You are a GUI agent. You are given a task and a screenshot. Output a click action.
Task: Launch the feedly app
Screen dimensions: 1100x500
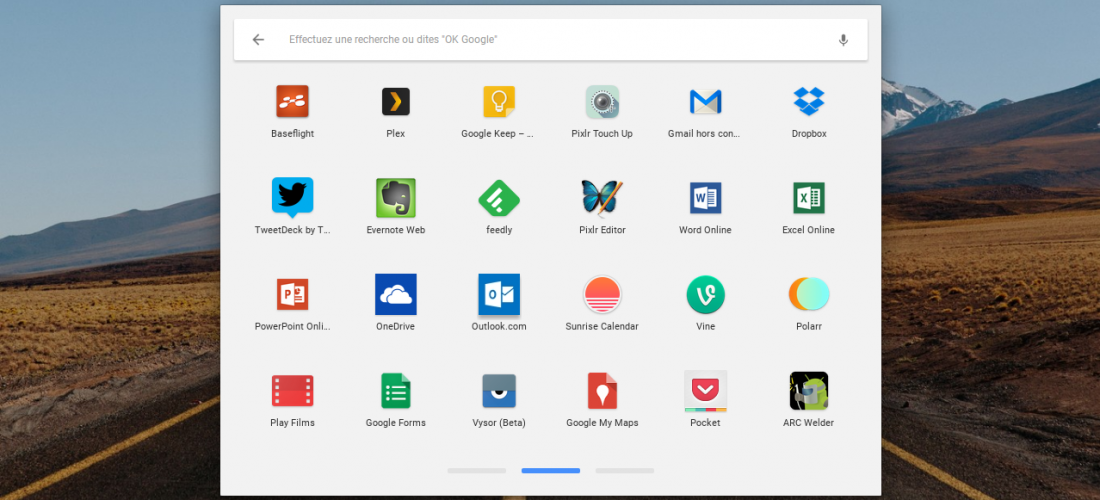pos(499,198)
